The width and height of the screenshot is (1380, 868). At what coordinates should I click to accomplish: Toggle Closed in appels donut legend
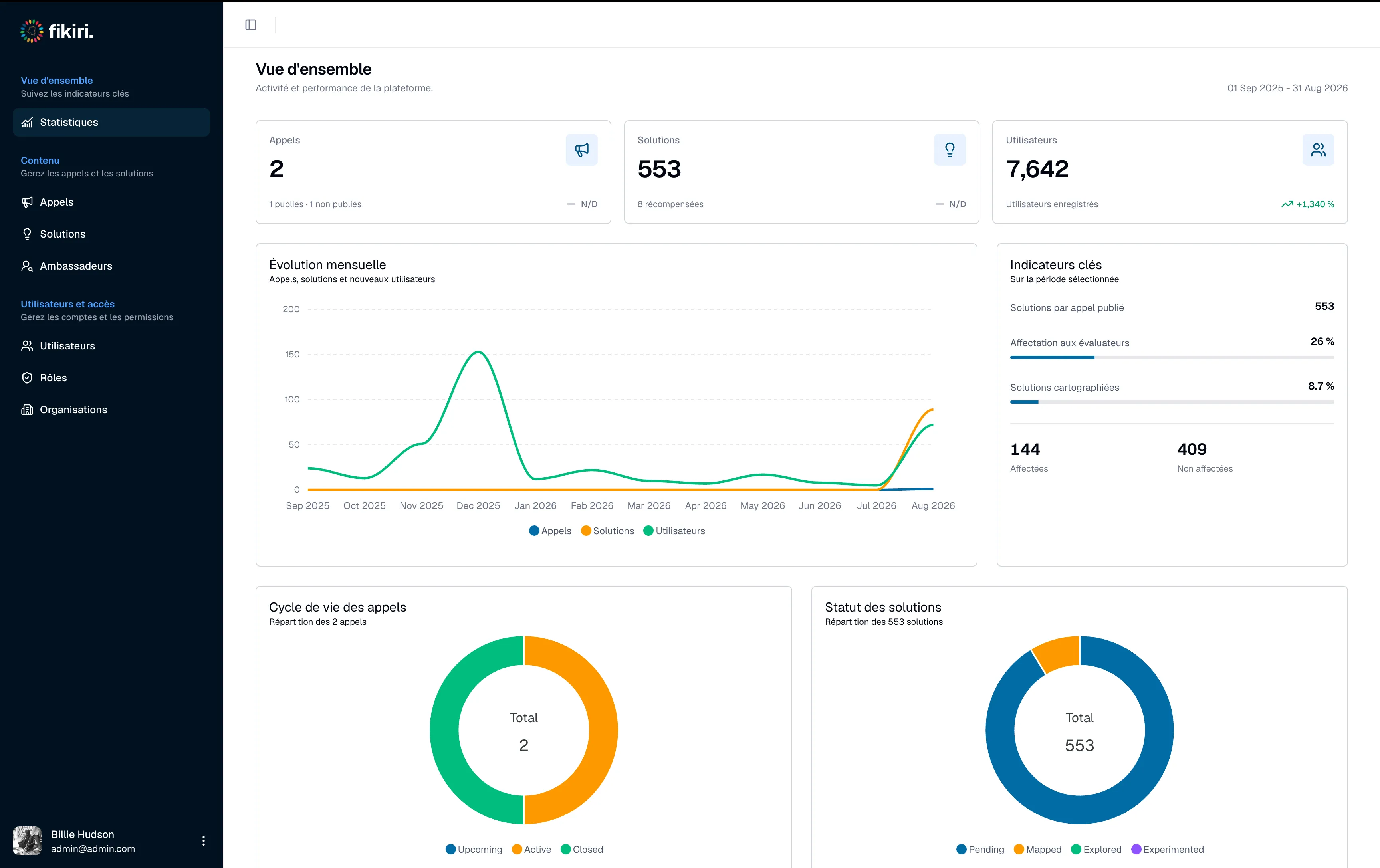pos(582,849)
